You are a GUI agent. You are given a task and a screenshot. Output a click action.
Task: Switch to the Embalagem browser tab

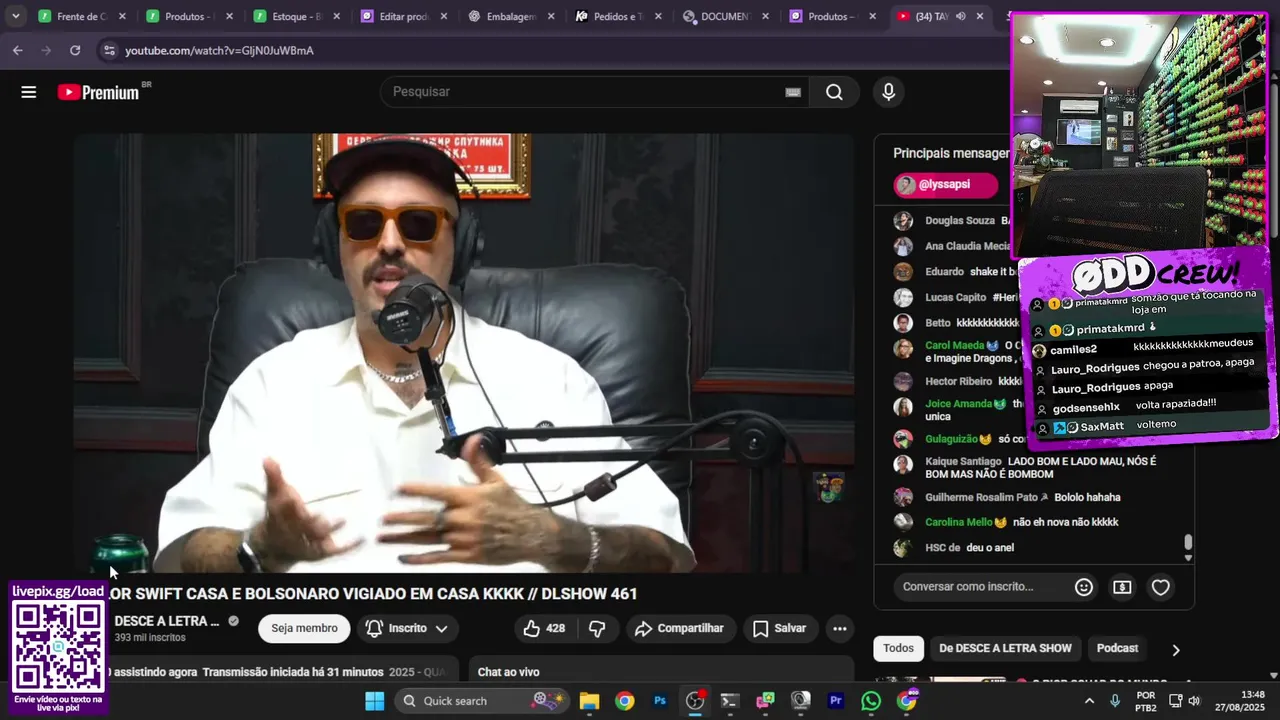(512, 16)
